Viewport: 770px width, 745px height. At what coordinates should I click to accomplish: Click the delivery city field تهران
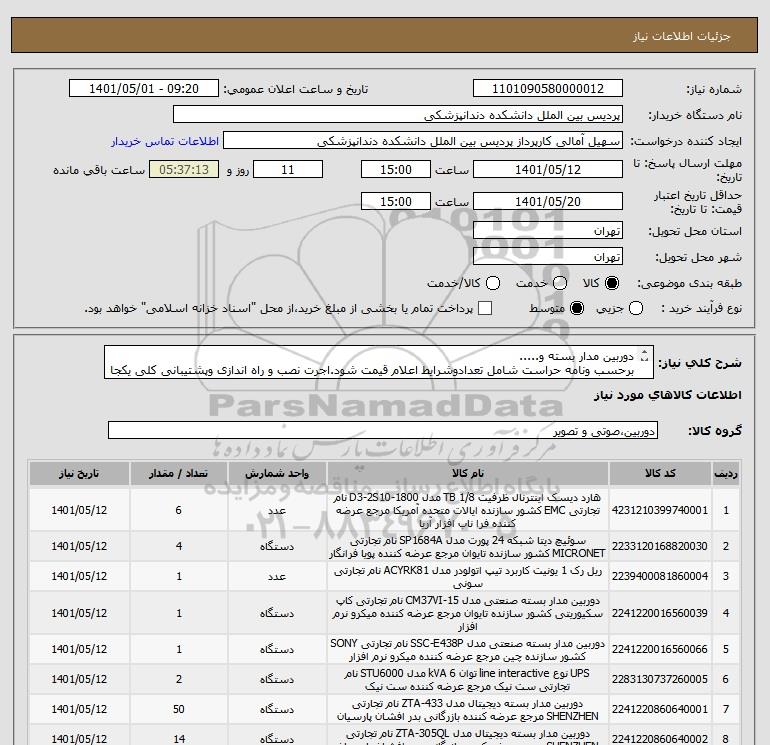click(x=548, y=256)
